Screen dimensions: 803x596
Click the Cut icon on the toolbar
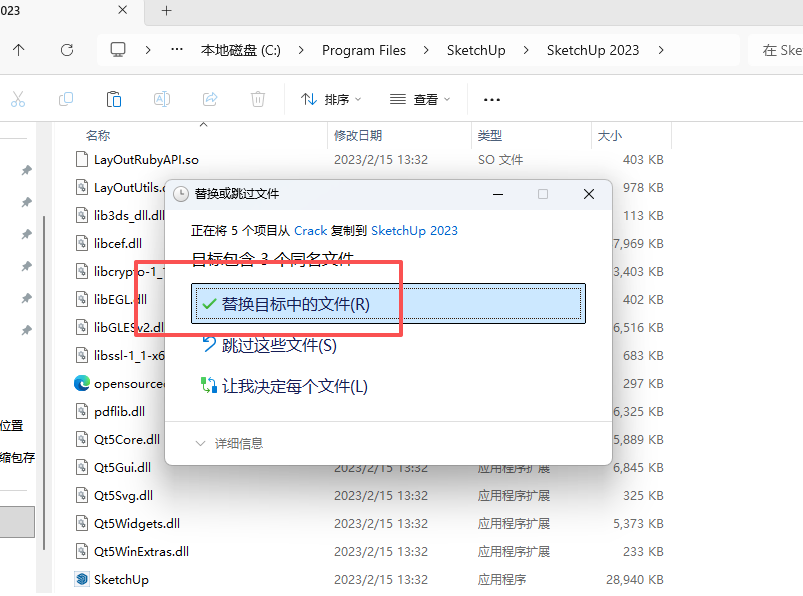click(x=18, y=98)
